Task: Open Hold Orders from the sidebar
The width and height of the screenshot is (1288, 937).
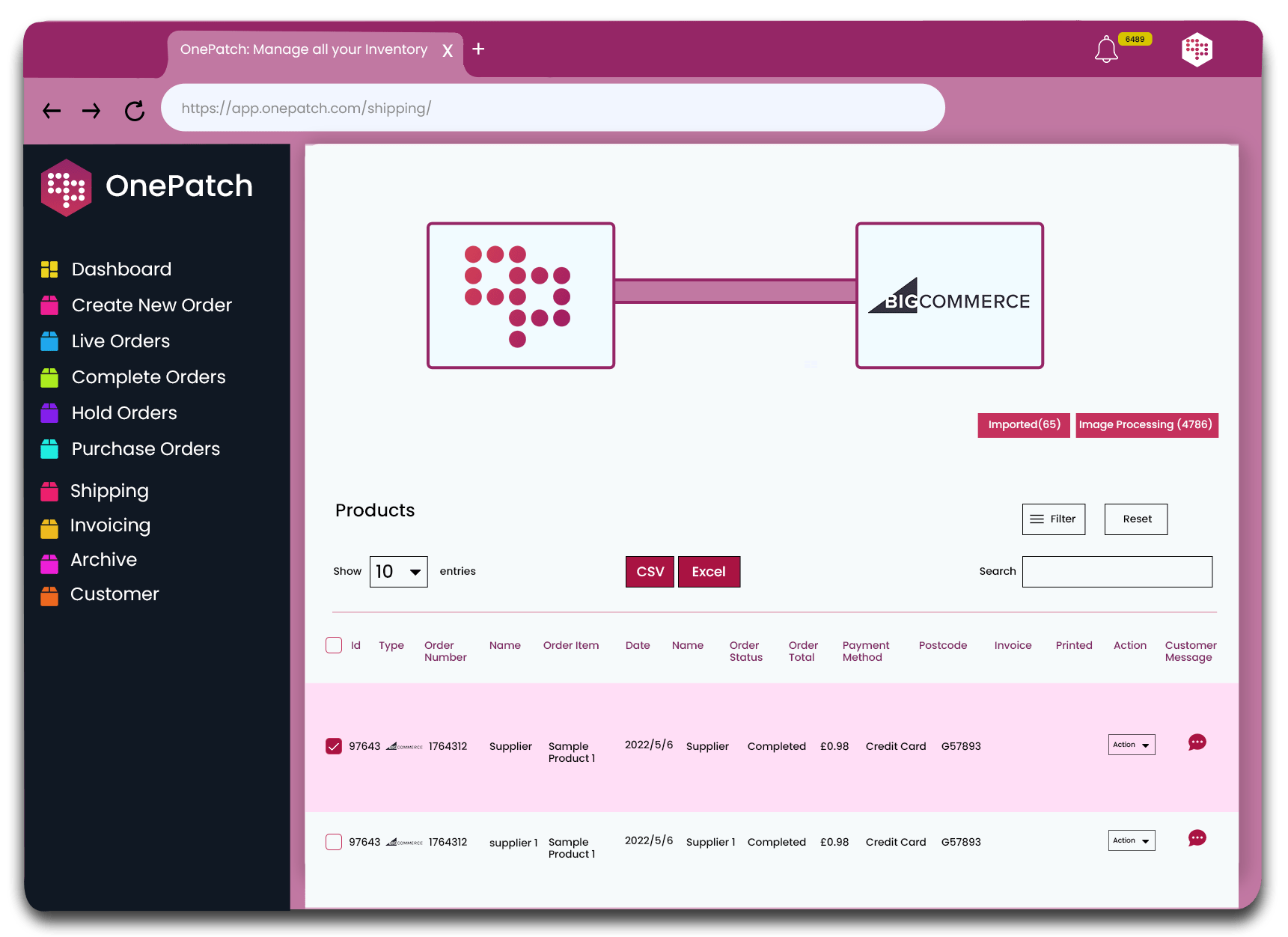Action: pos(123,412)
